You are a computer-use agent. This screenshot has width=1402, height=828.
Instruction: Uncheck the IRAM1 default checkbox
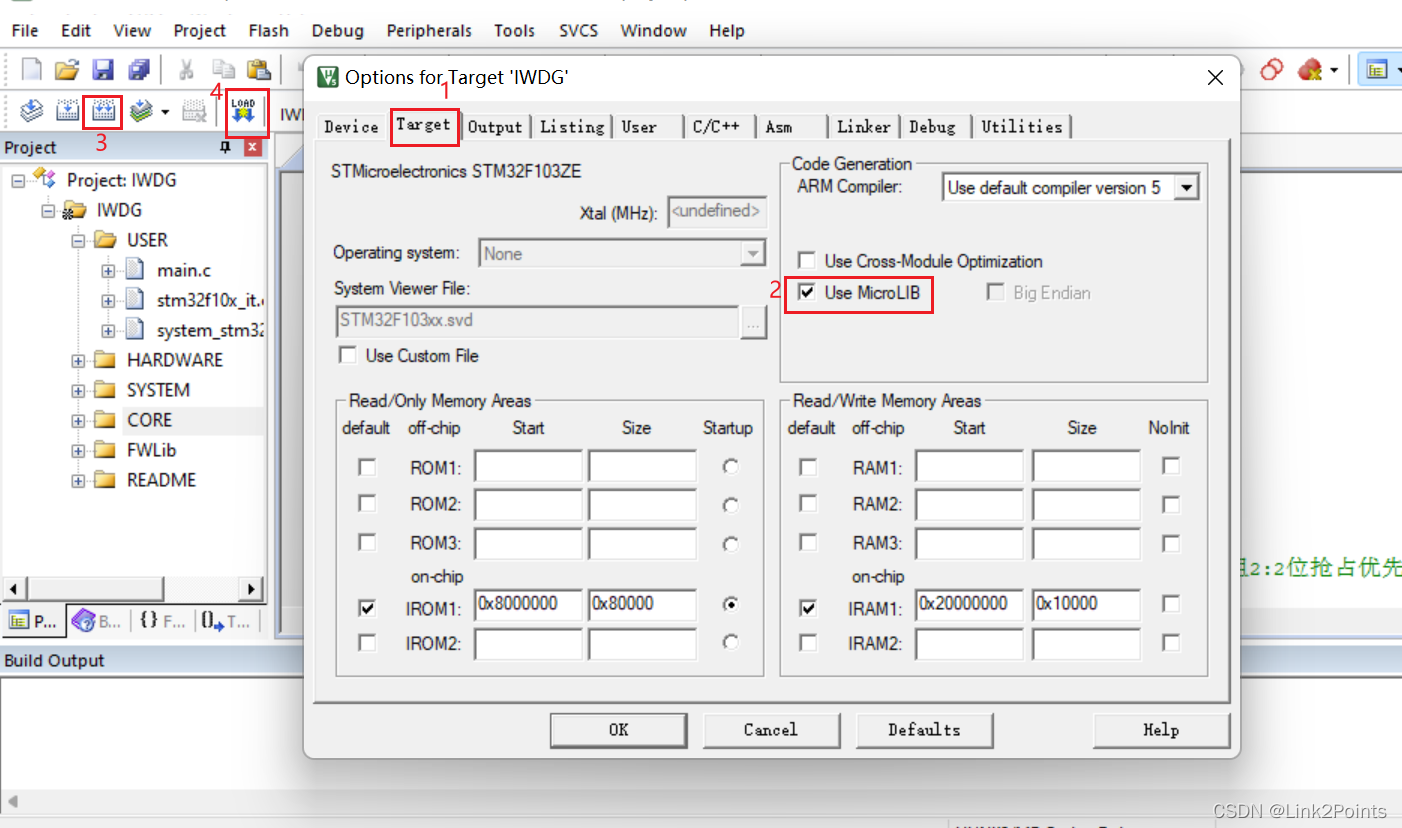click(x=808, y=607)
